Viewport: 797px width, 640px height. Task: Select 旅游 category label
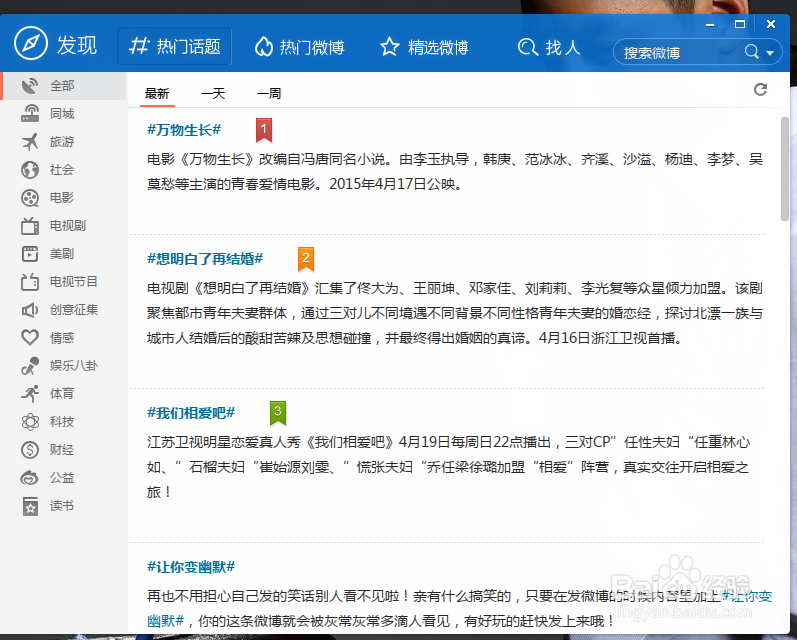click(x=62, y=141)
